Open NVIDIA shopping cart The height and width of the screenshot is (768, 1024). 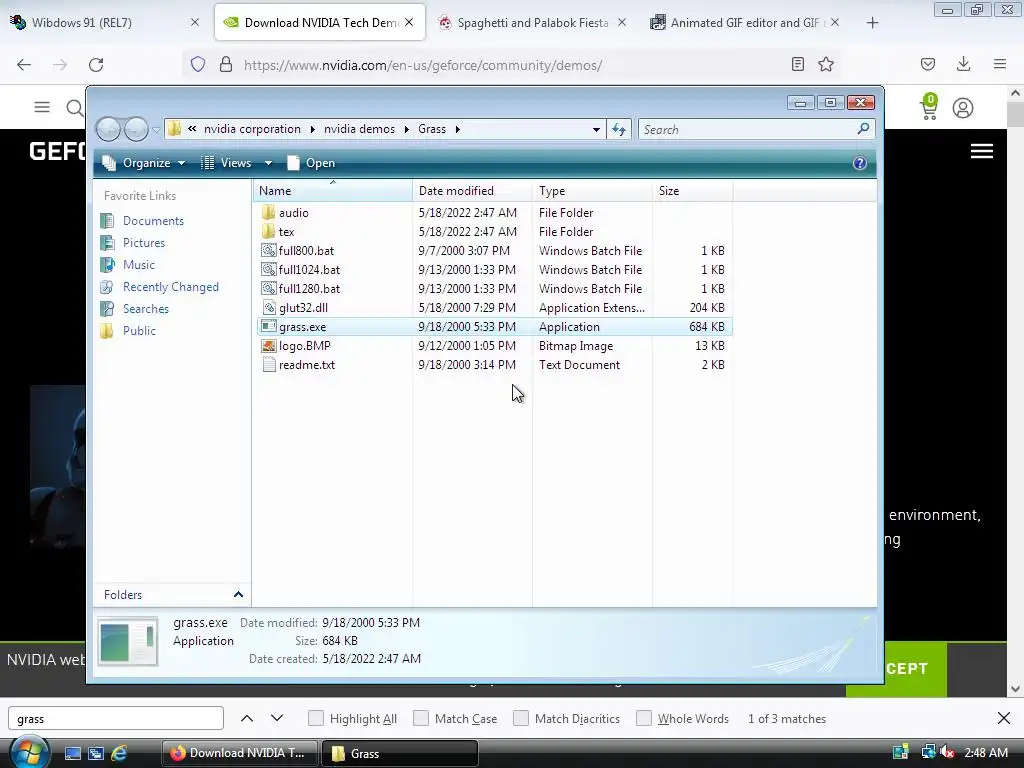point(929,107)
